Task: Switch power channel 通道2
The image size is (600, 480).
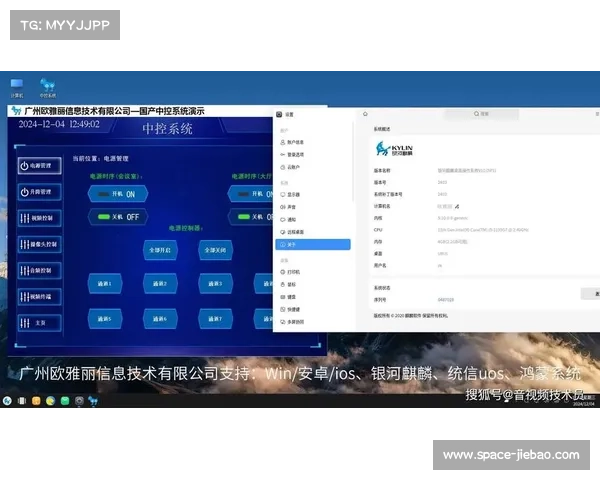Action: 160,284
